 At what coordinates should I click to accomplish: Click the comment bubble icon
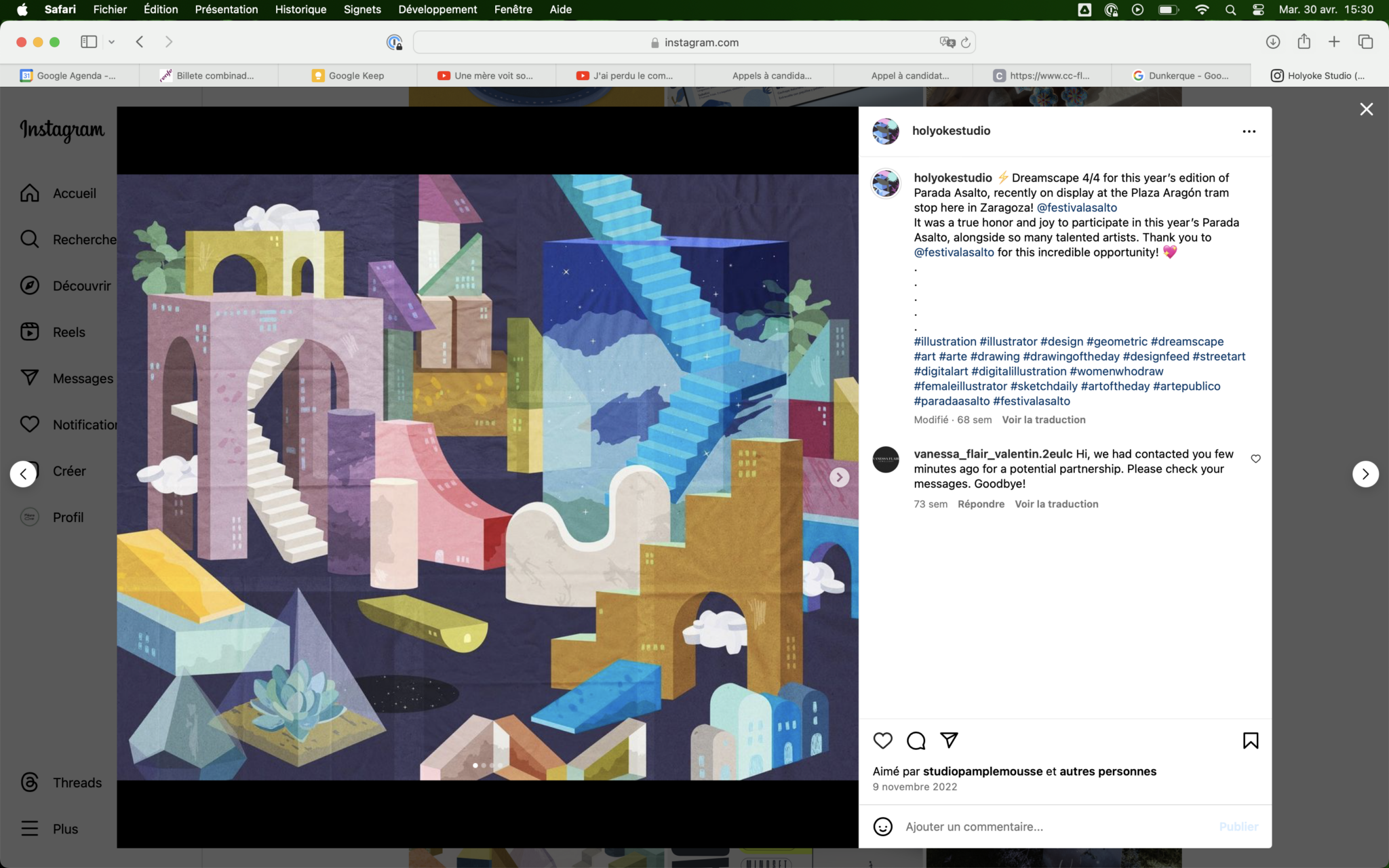[916, 741]
